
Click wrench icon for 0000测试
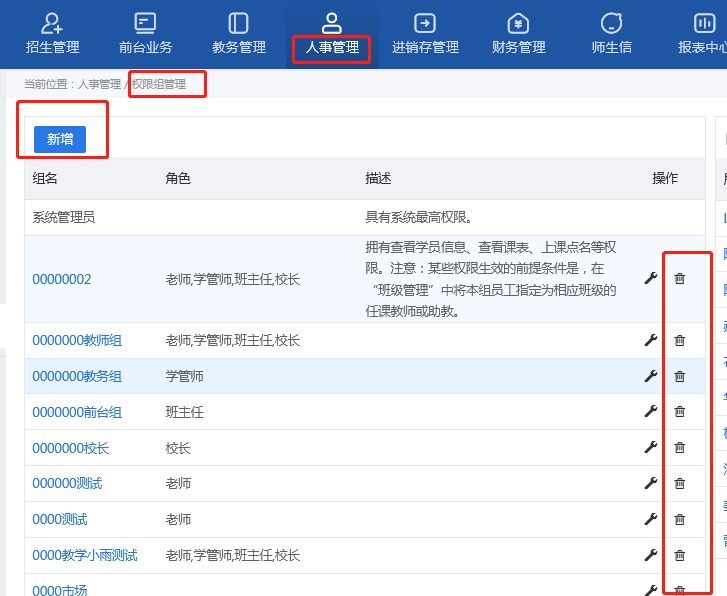(x=651, y=519)
